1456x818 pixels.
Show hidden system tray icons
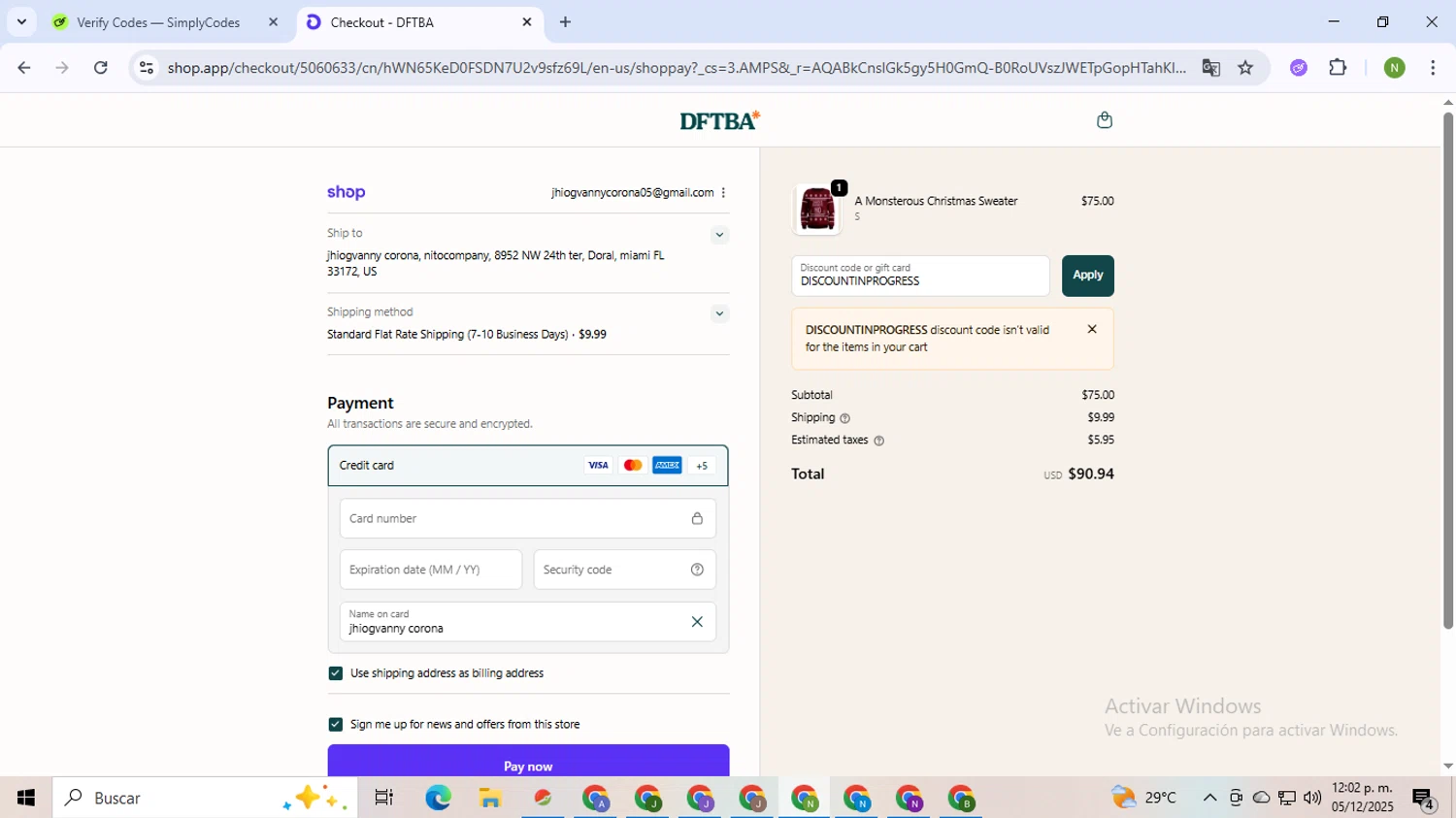(1209, 798)
